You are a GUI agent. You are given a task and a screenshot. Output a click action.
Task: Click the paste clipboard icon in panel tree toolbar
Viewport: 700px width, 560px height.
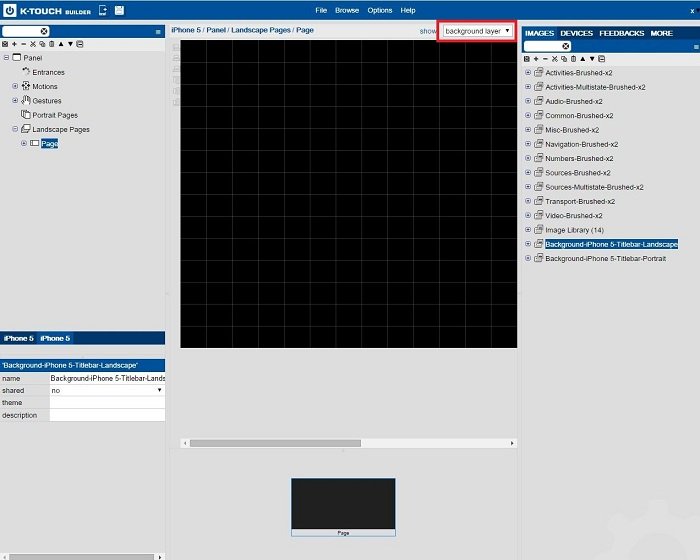51,44
